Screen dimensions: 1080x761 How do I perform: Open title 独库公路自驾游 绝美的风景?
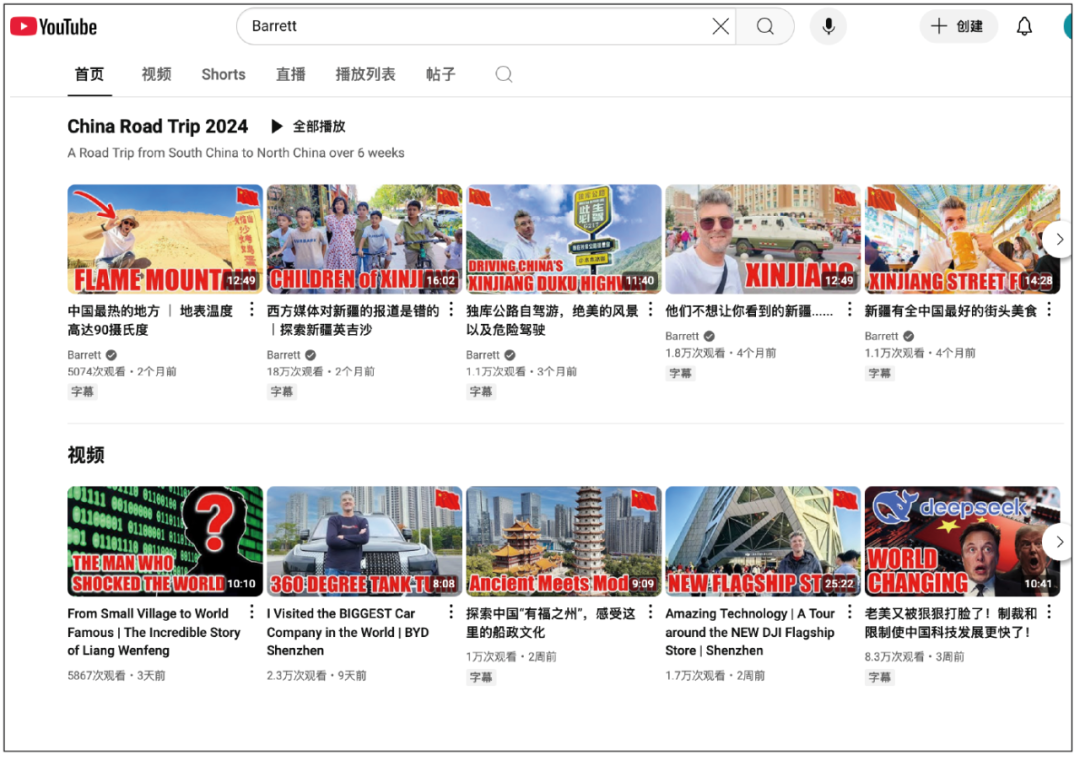tap(552, 320)
